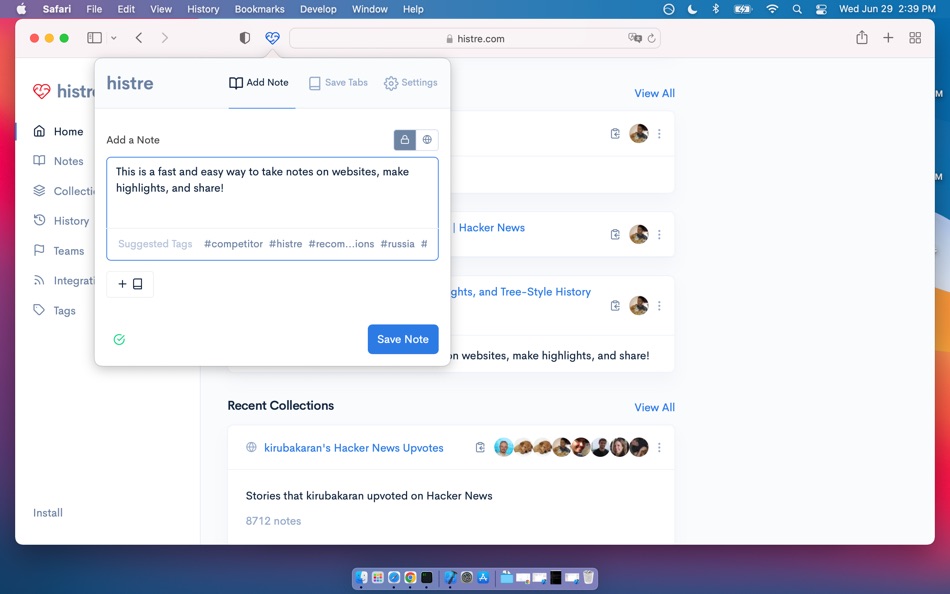Set note to public with globe toggle
Screen dimensions: 950x594
pyautogui.click(x=427, y=139)
